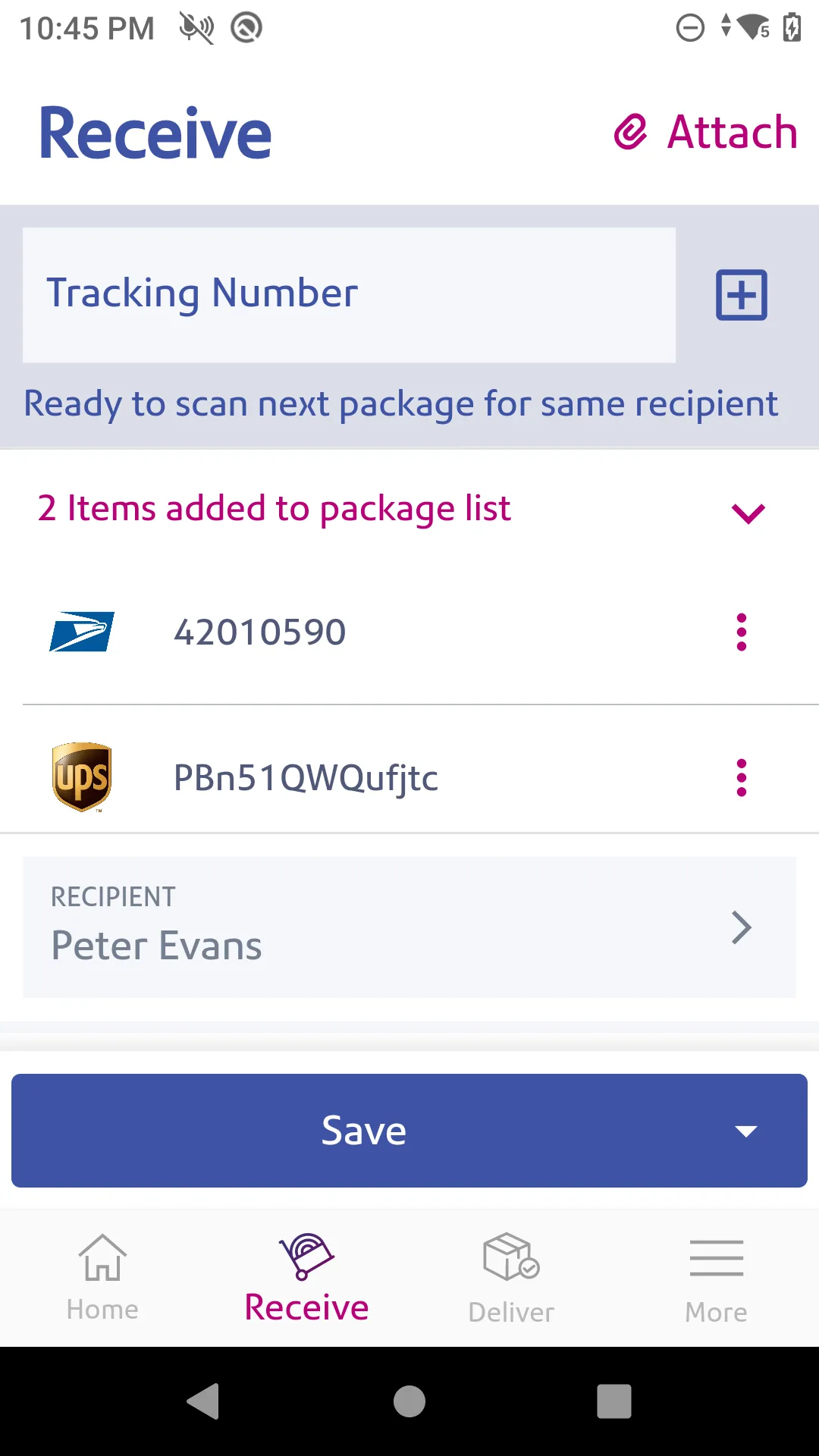Open Save button dropdown arrow
The width and height of the screenshot is (819, 1456).
746,1131
